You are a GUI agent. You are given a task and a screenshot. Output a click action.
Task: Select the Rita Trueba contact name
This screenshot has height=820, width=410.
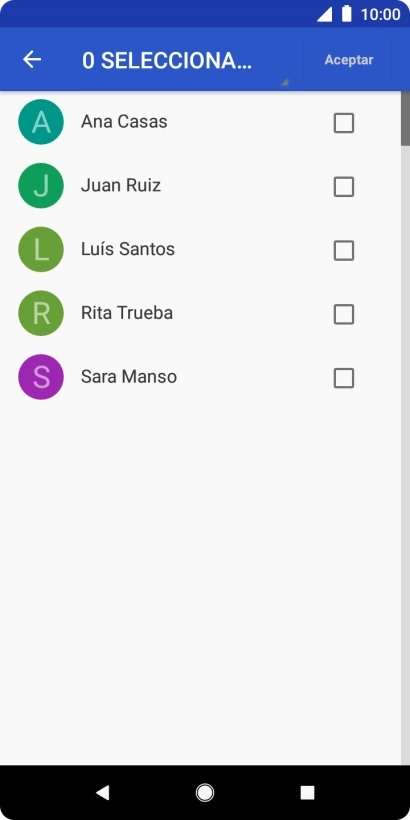coord(127,313)
